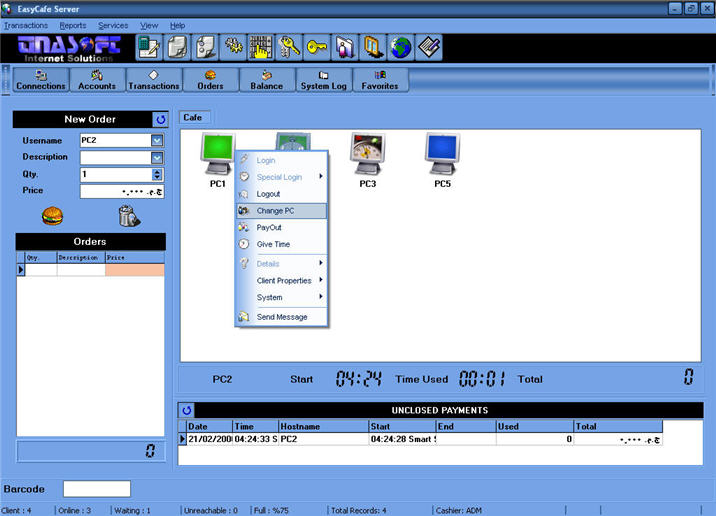Click the Hostname column header

[323, 426]
